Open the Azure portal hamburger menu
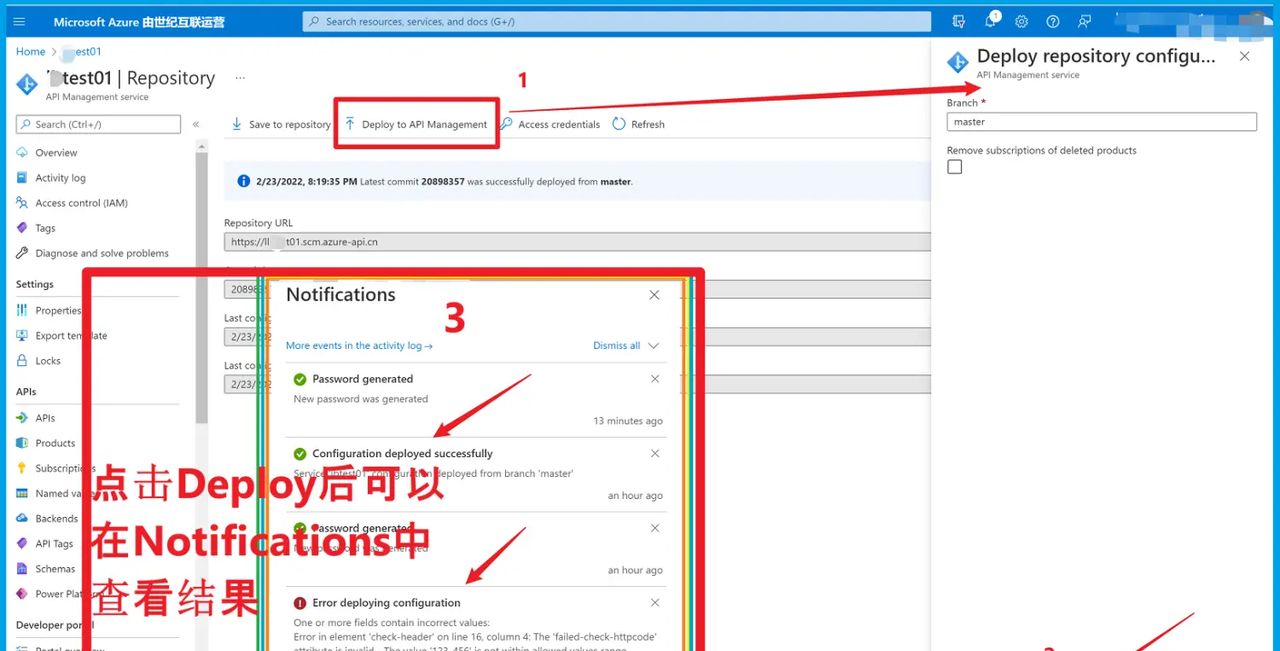 click(x=19, y=21)
